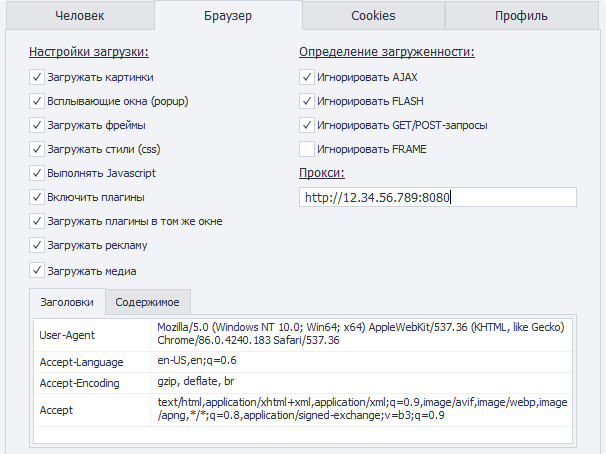Open the Содержимое sub-tab
The height and width of the screenshot is (454, 606).
(148, 302)
